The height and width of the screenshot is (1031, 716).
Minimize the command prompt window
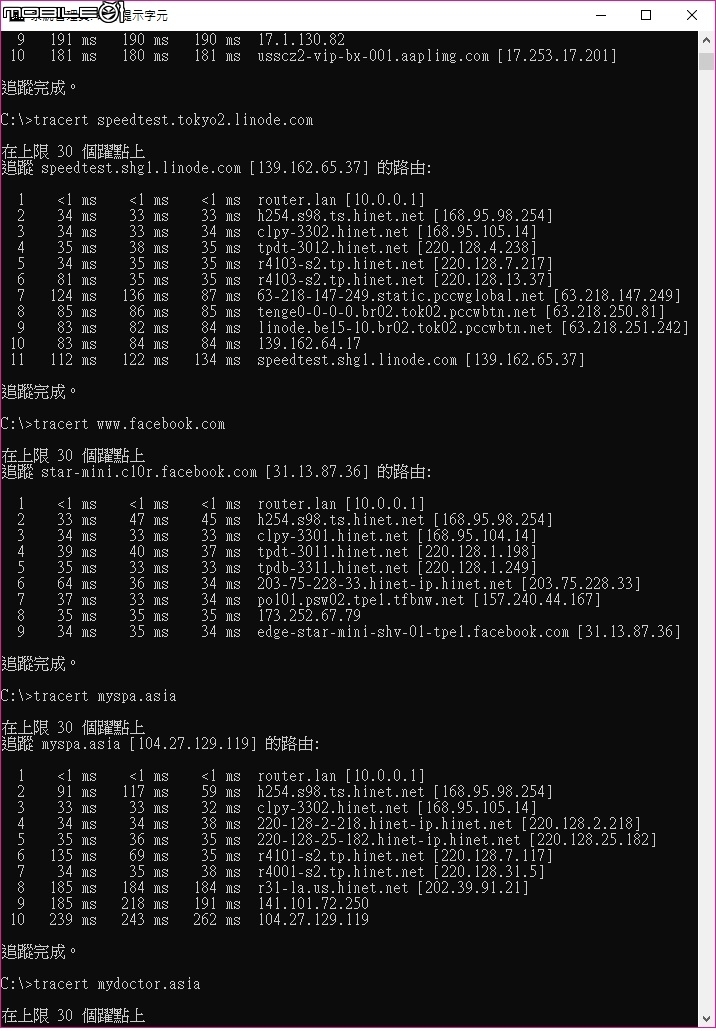click(600, 15)
